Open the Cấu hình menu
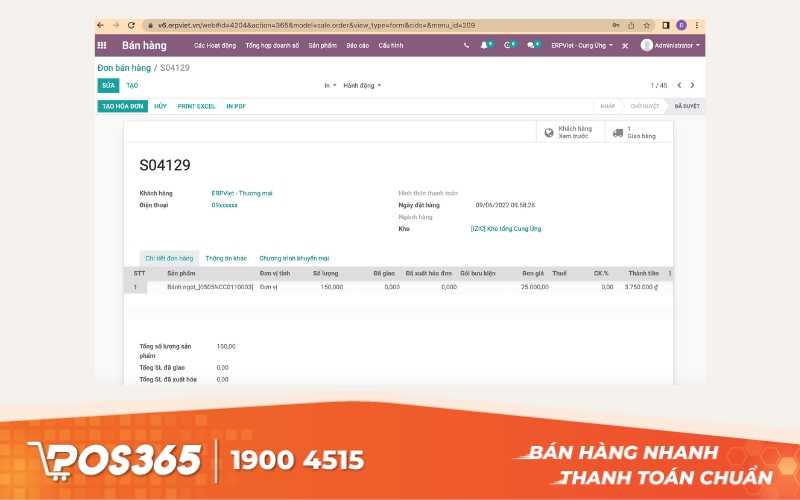 click(x=391, y=45)
